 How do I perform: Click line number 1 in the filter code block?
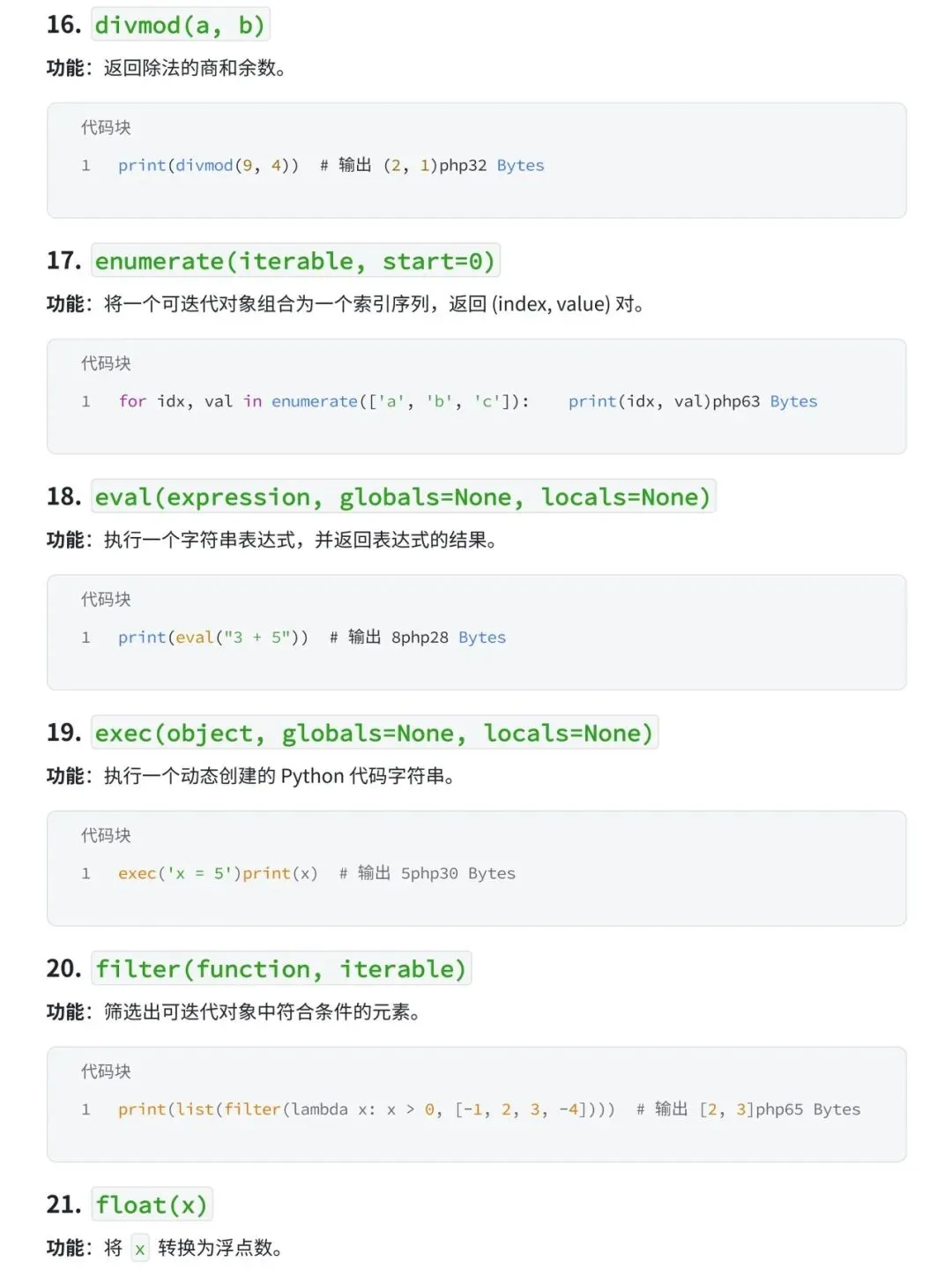[x=86, y=1109]
